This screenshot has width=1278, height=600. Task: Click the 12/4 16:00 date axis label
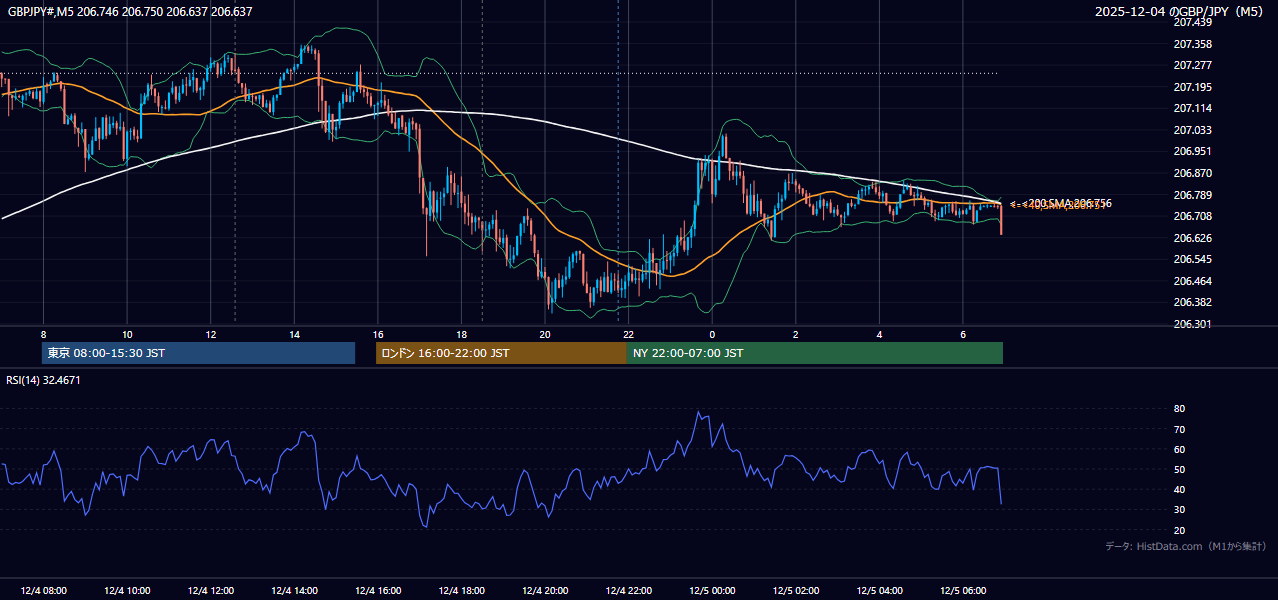tap(378, 590)
